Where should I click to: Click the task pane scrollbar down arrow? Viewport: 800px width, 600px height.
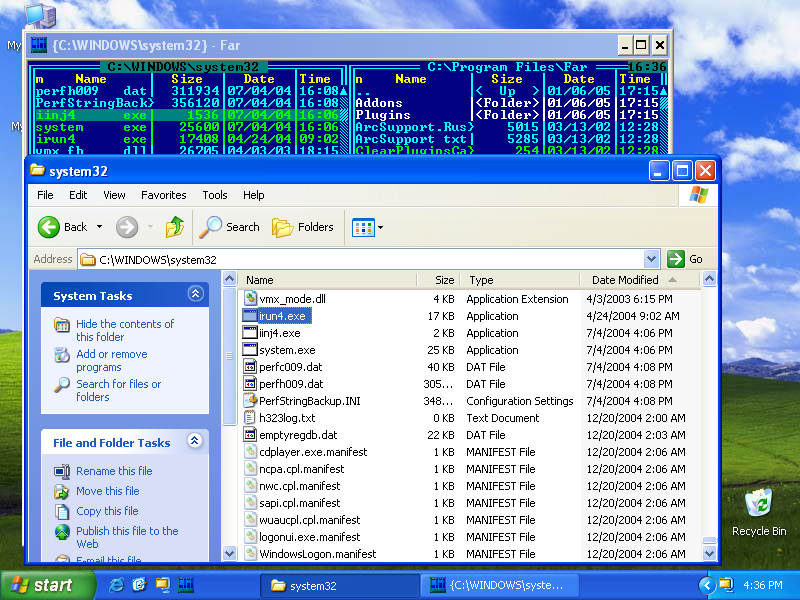point(230,553)
